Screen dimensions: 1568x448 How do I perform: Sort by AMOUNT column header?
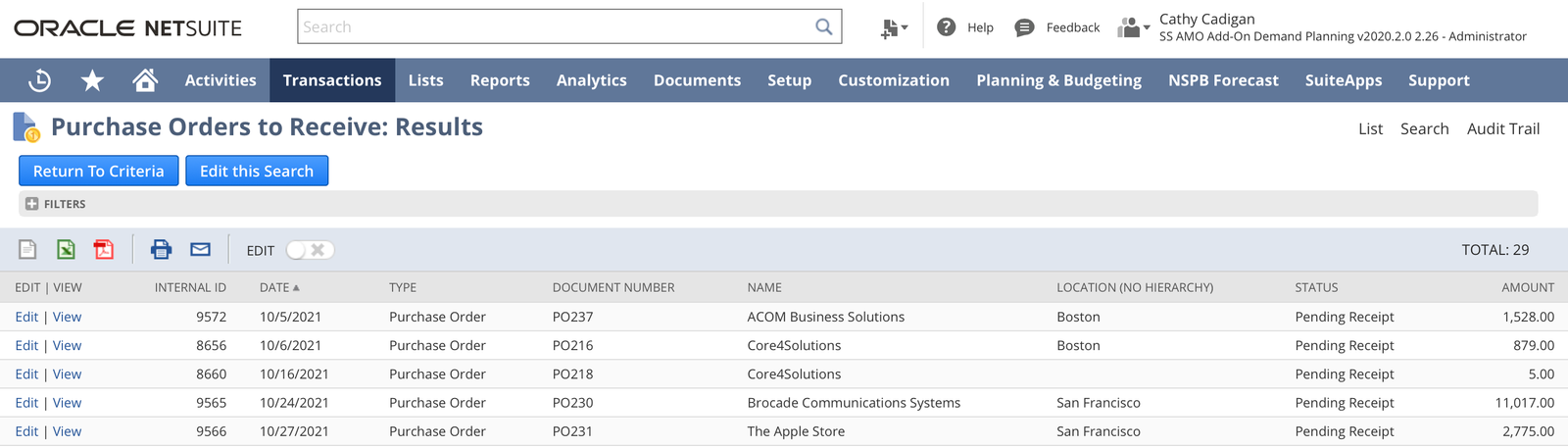1528,287
